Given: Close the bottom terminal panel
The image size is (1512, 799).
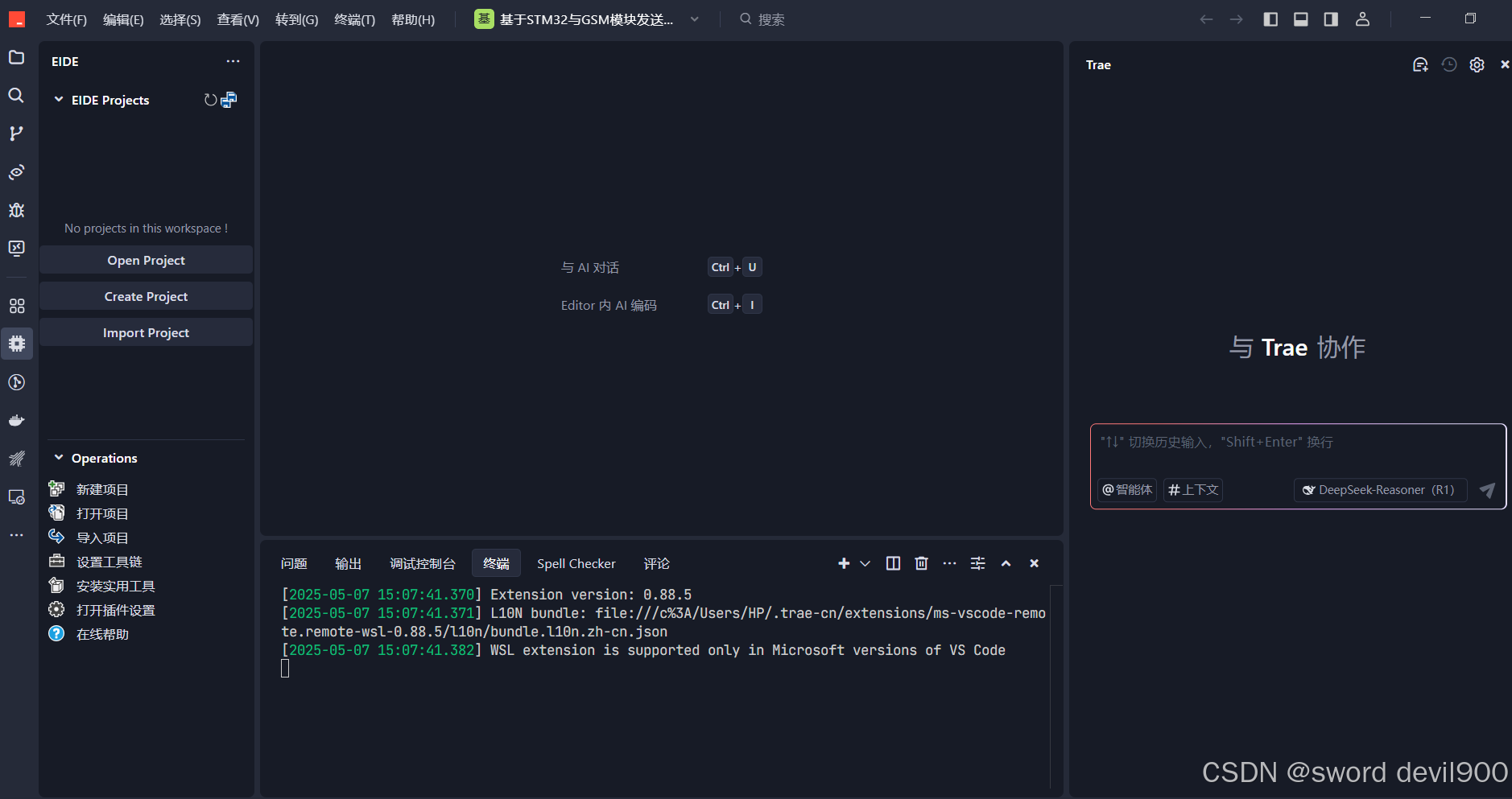Looking at the screenshot, I should pyautogui.click(x=1034, y=563).
